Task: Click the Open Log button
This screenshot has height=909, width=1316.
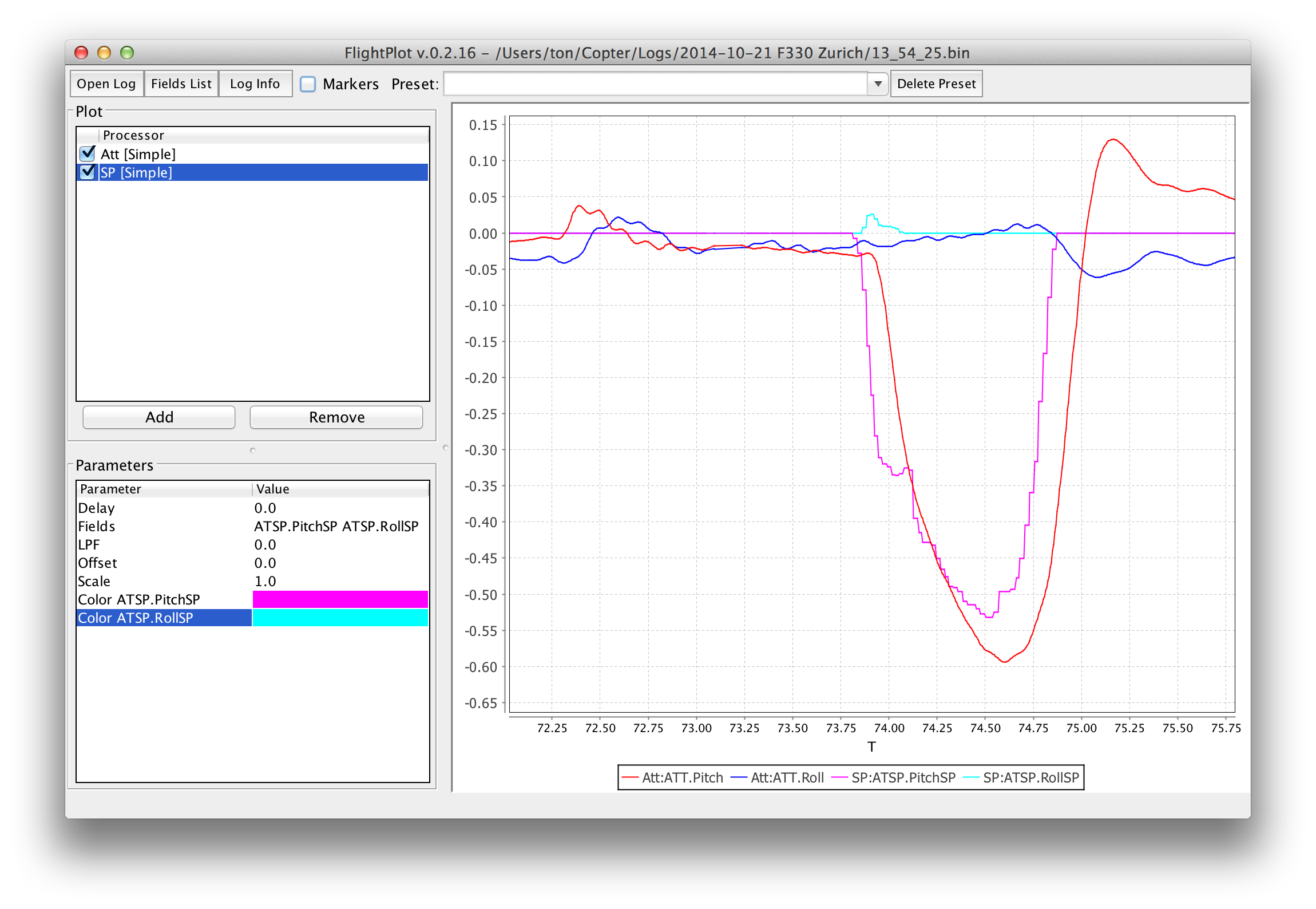Action: (106, 84)
